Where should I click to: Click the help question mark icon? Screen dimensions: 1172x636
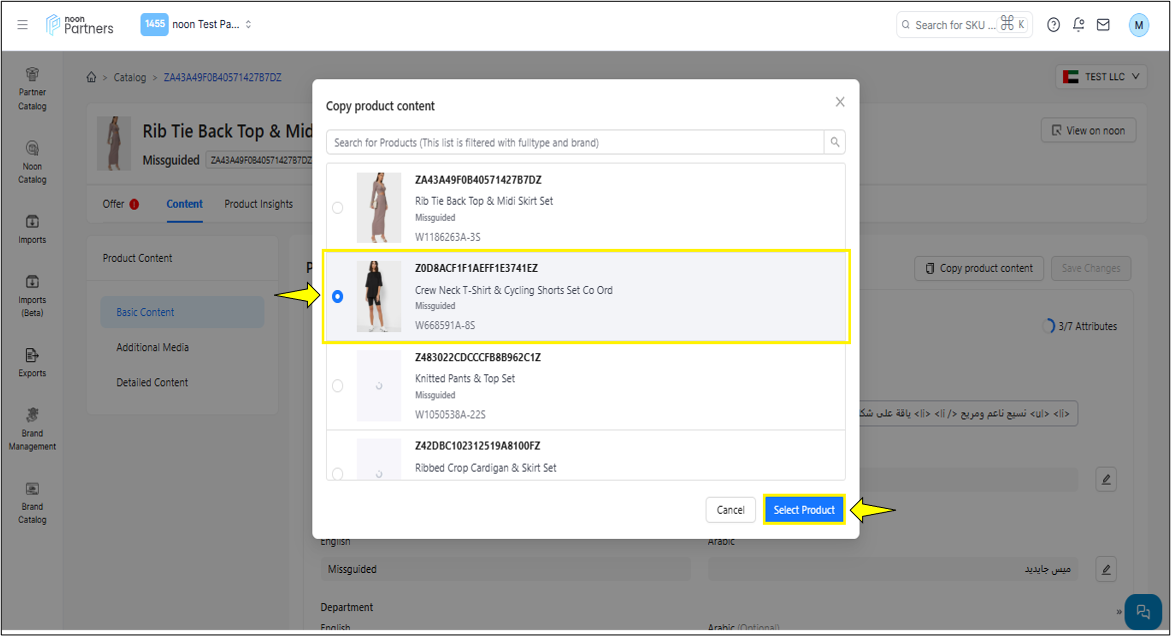[x=1053, y=25]
